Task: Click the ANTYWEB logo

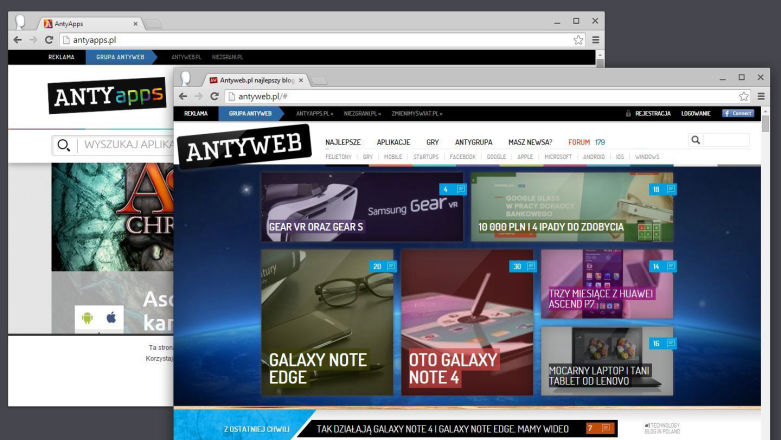Action: (x=244, y=146)
